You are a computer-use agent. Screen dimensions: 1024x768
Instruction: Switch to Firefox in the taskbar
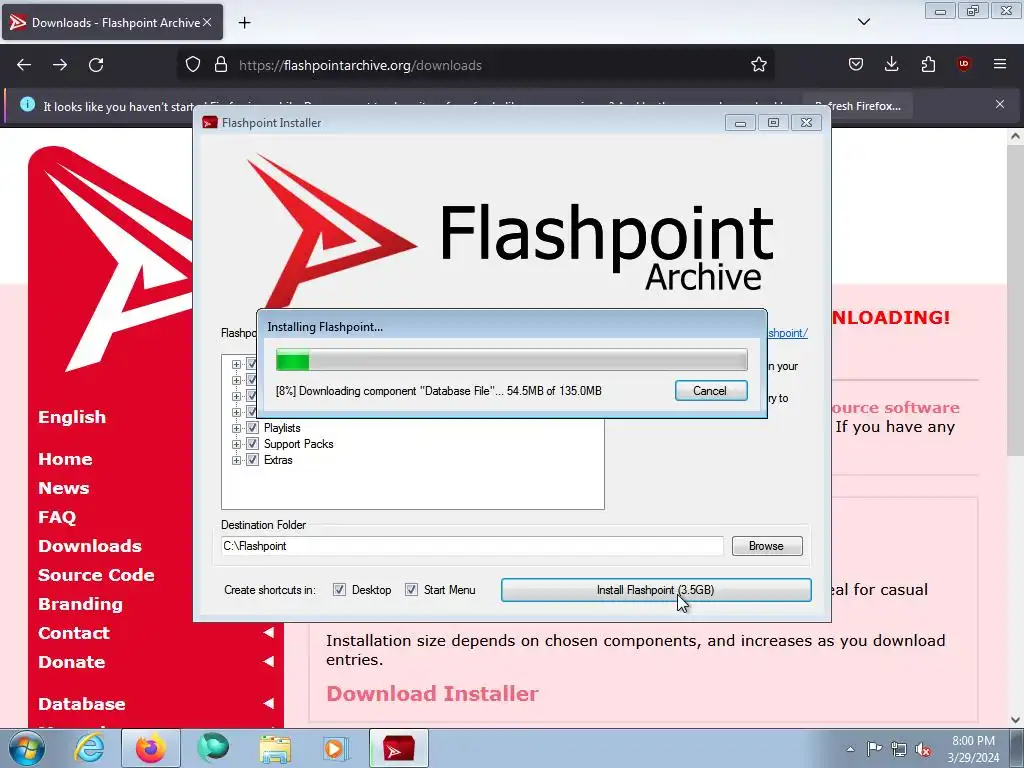pos(150,748)
